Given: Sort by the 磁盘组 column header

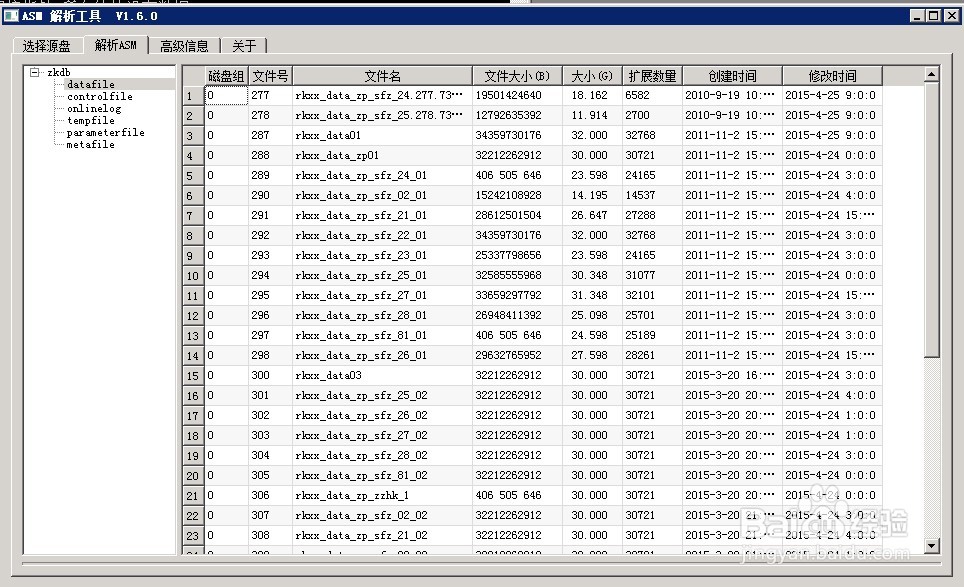Looking at the screenshot, I should [x=226, y=76].
